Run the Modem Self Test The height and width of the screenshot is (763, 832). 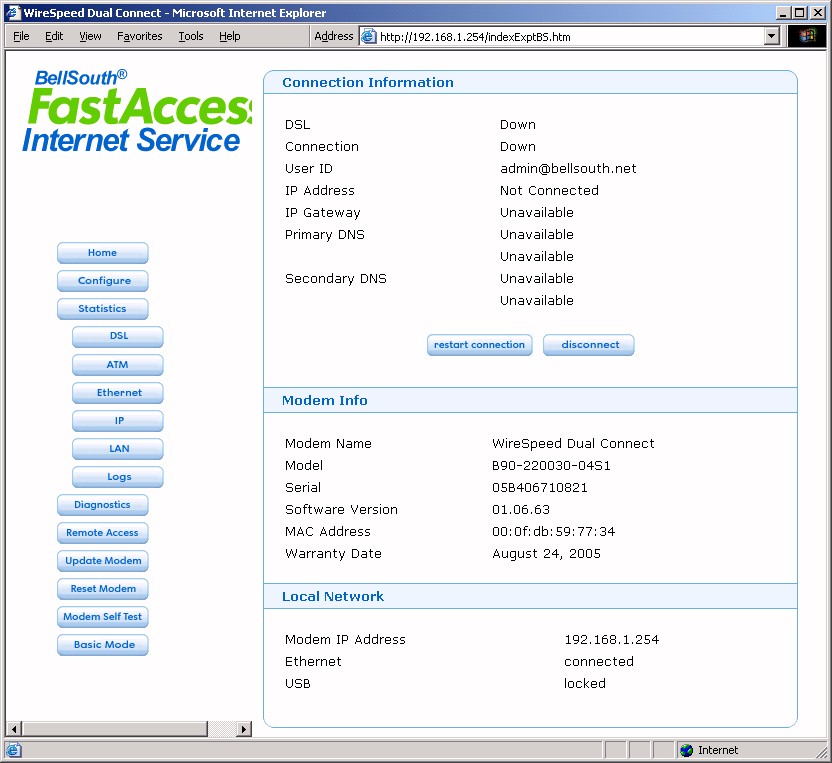click(102, 617)
